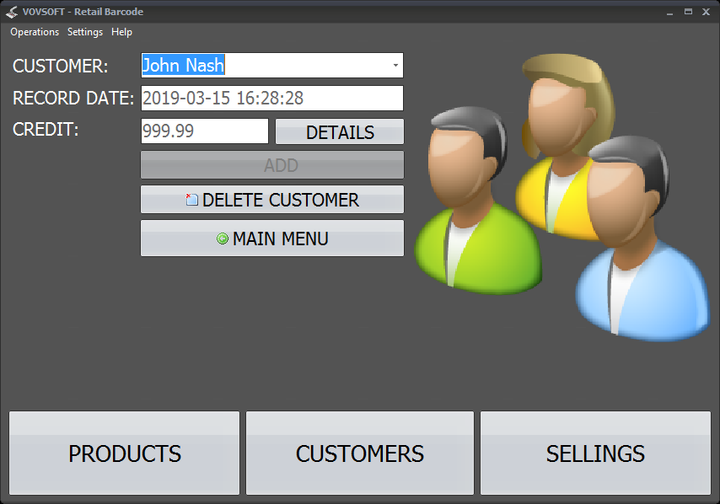Click the green circle icon on Main Menu
720x504 pixels.
tap(222, 239)
